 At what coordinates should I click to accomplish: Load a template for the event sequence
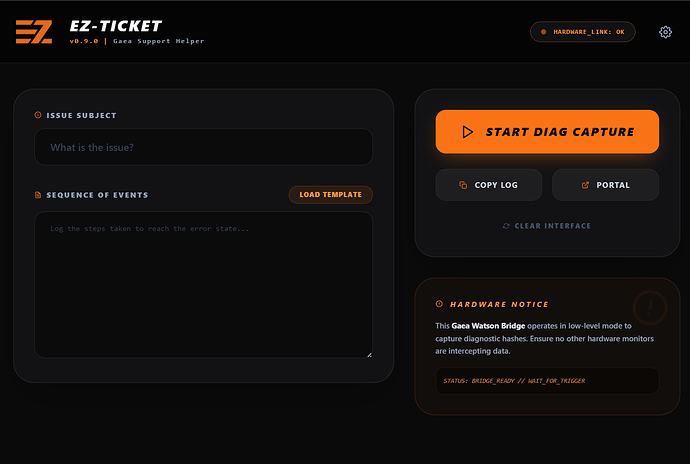tap(331, 195)
